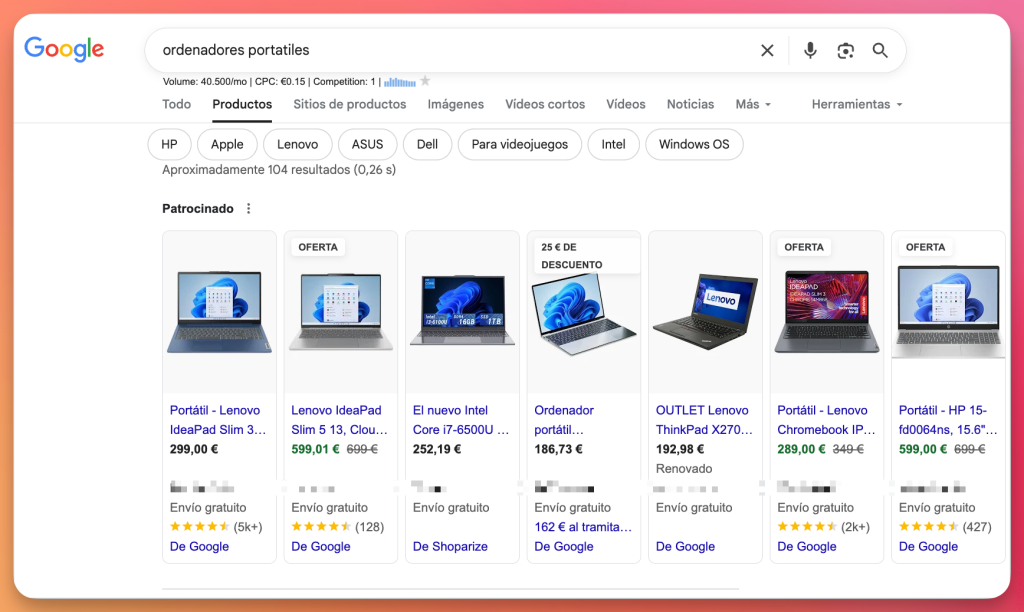Open Lenovo IdeaPad Slim 5 13 image

(341, 312)
